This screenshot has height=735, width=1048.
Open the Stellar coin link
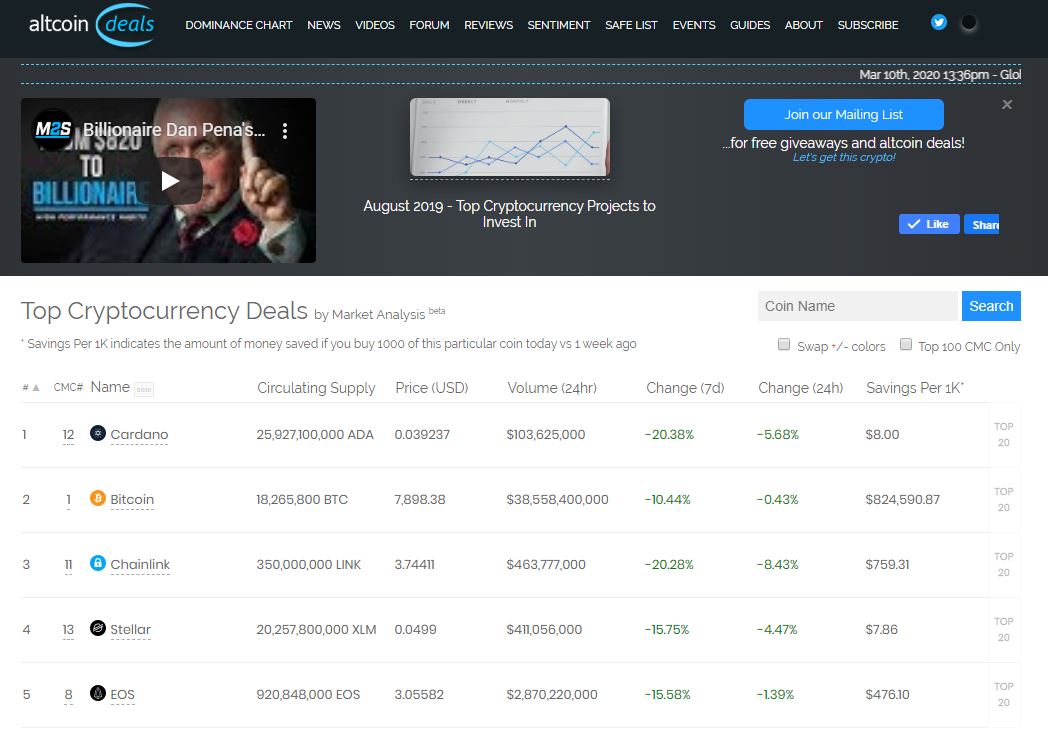tap(130, 629)
